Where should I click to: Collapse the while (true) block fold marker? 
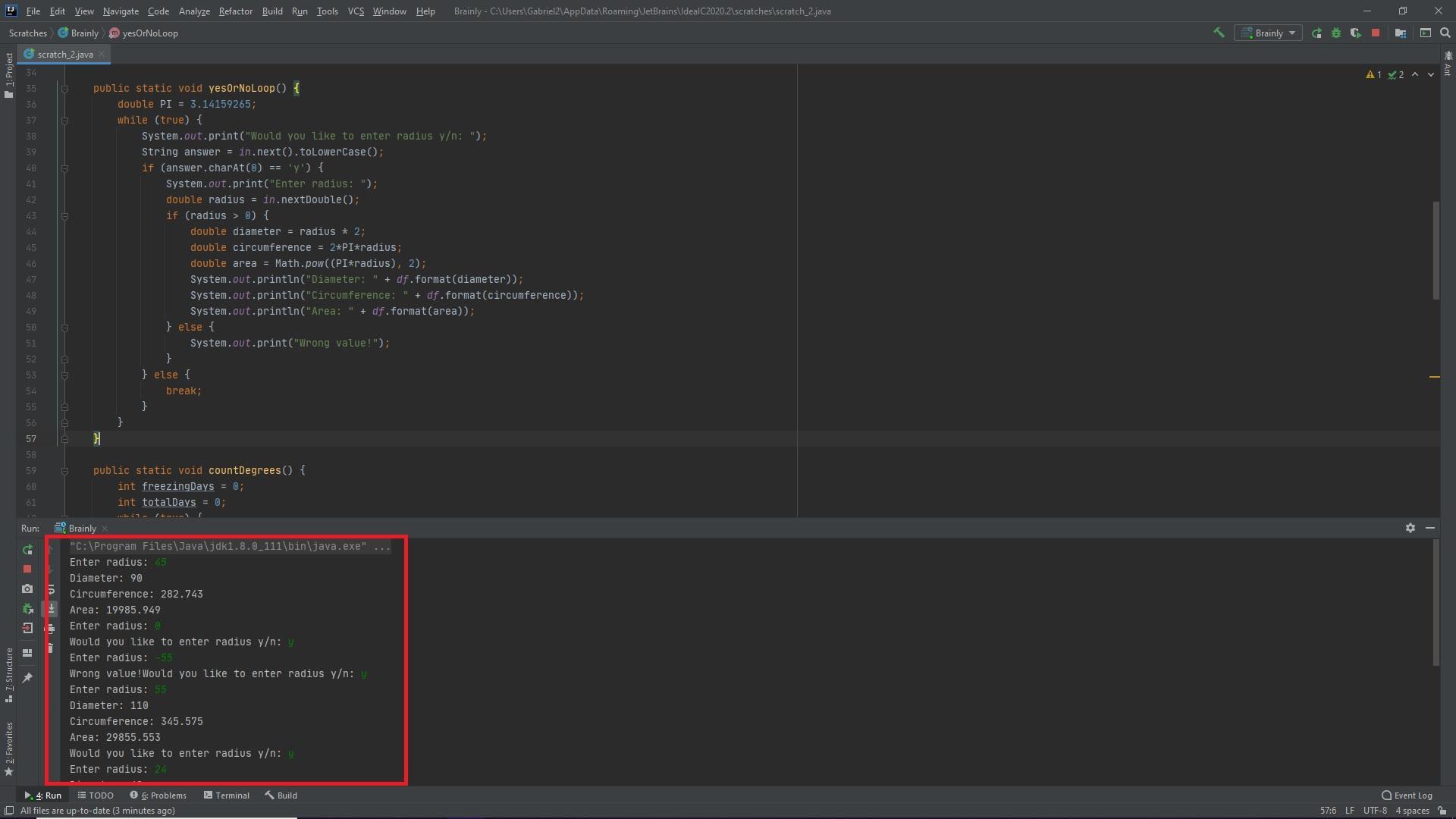[64, 121]
